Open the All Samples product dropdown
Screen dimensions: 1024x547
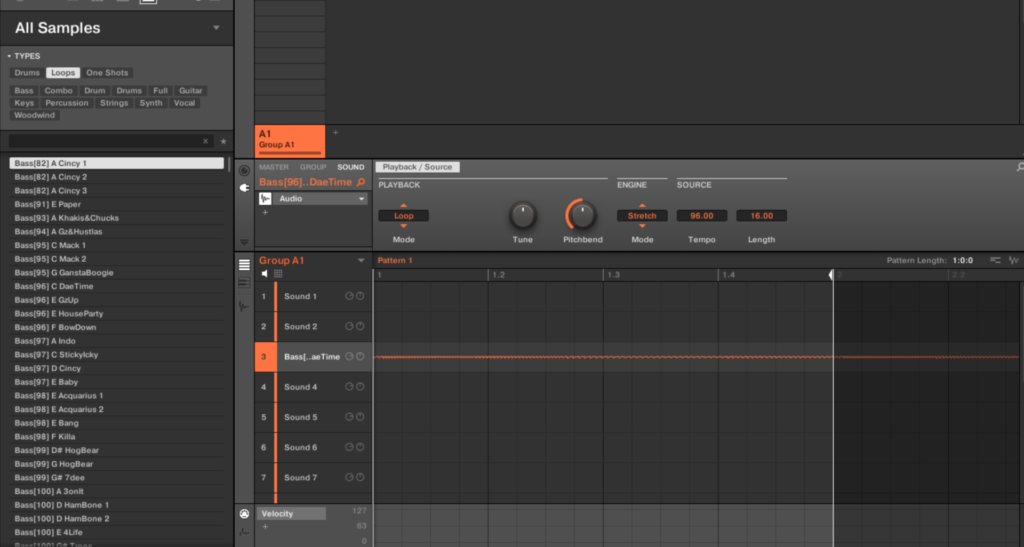coord(216,28)
